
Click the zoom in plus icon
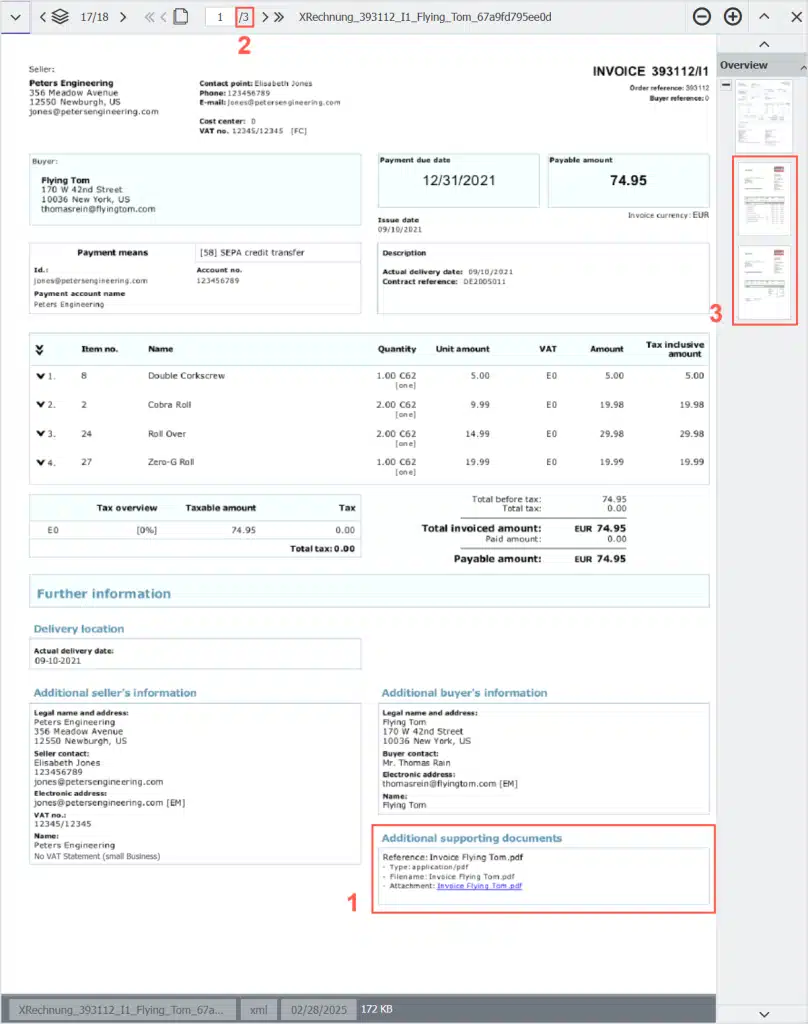coord(733,17)
